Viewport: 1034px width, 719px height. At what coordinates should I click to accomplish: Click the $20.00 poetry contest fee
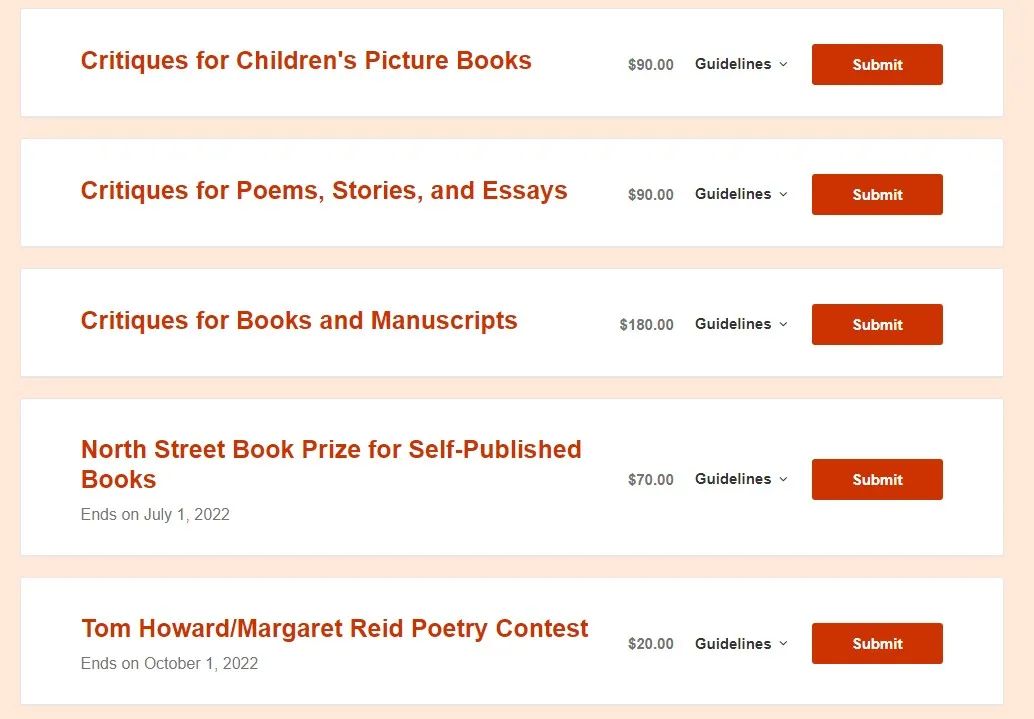pyautogui.click(x=651, y=644)
